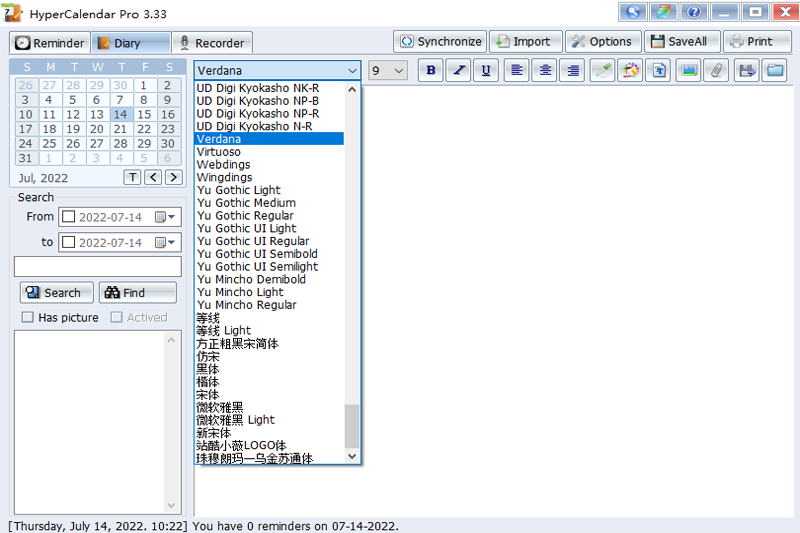This screenshot has height=533, width=800.
Task: Insert a picture with the image icon
Action: (x=689, y=70)
